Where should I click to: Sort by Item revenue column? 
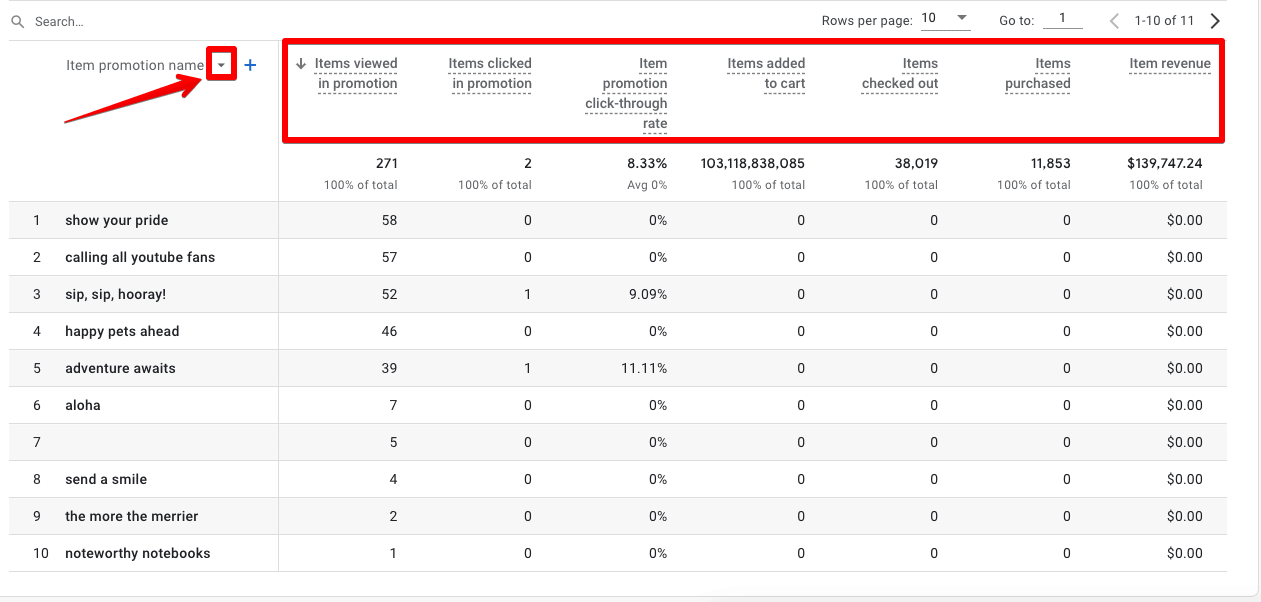click(x=1170, y=64)
